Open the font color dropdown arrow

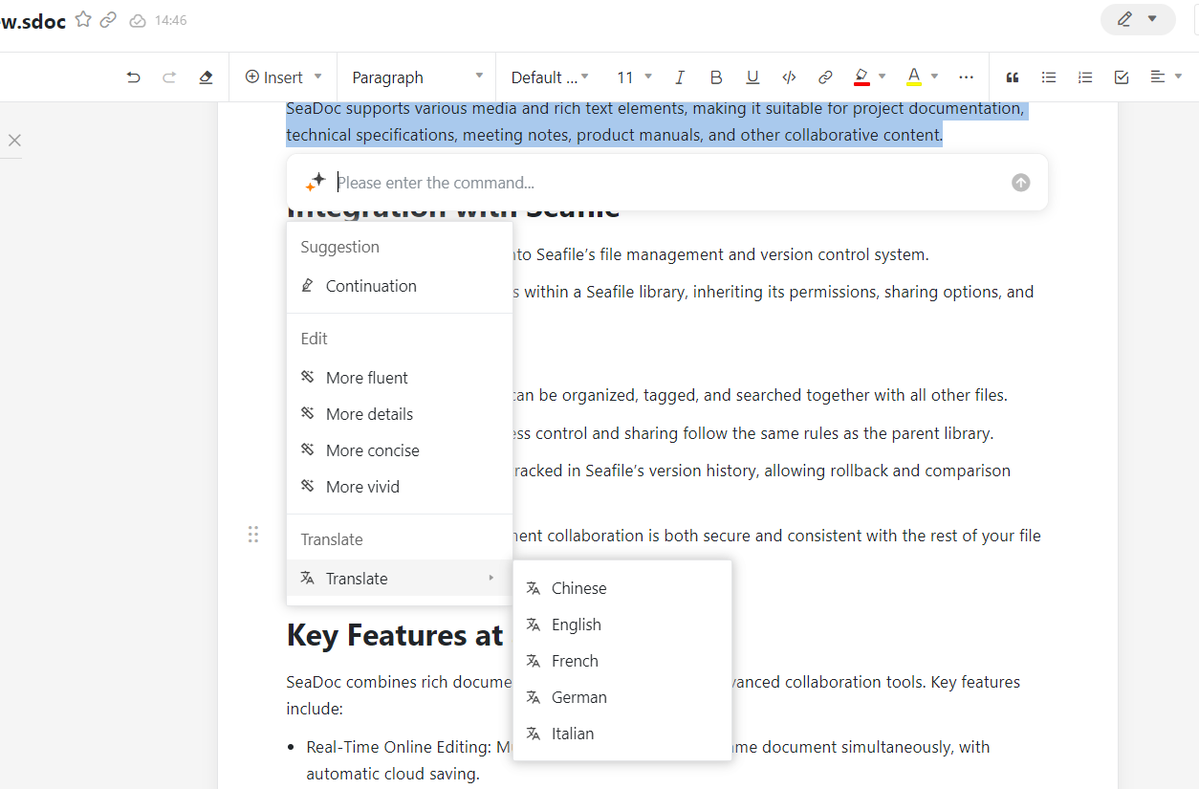tap(934, 76)
